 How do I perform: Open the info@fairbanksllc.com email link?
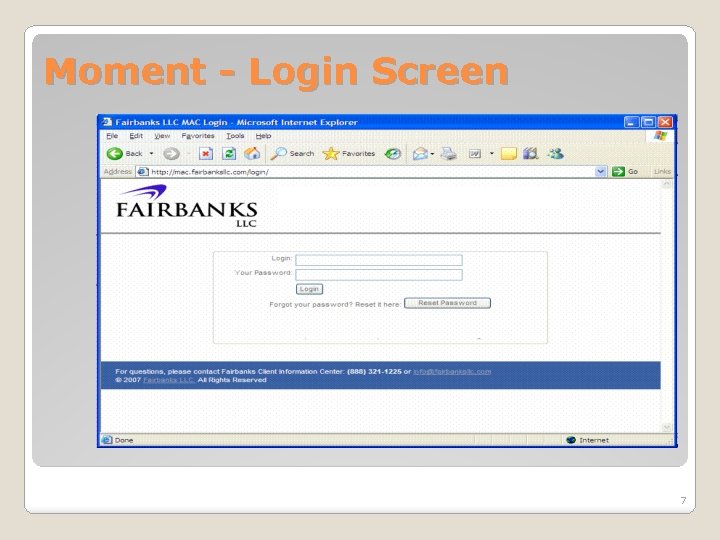click(x=452, y=371)
